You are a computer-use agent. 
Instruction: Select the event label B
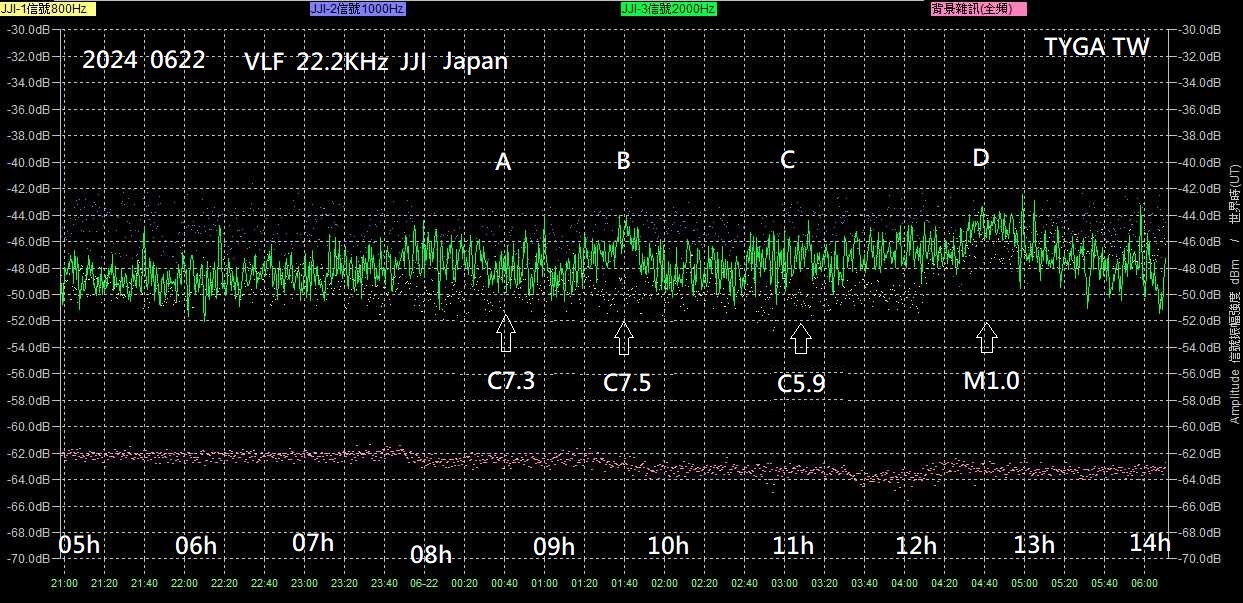pyautogui.click(x=623, y=161)
